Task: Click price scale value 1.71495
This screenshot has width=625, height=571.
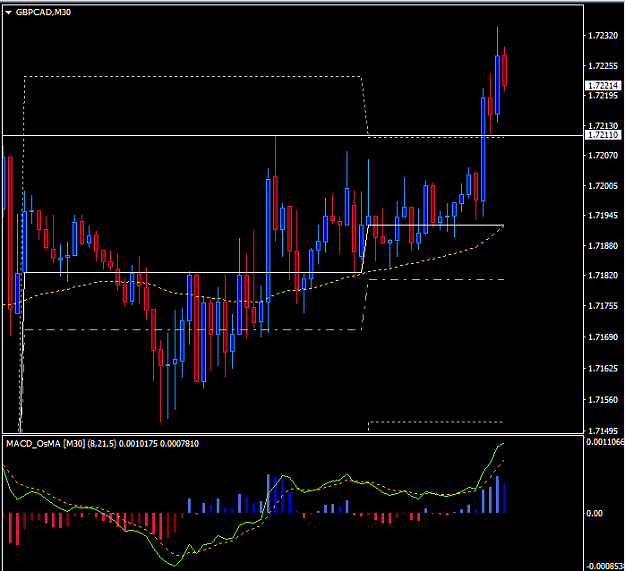Action: [603, 431]
